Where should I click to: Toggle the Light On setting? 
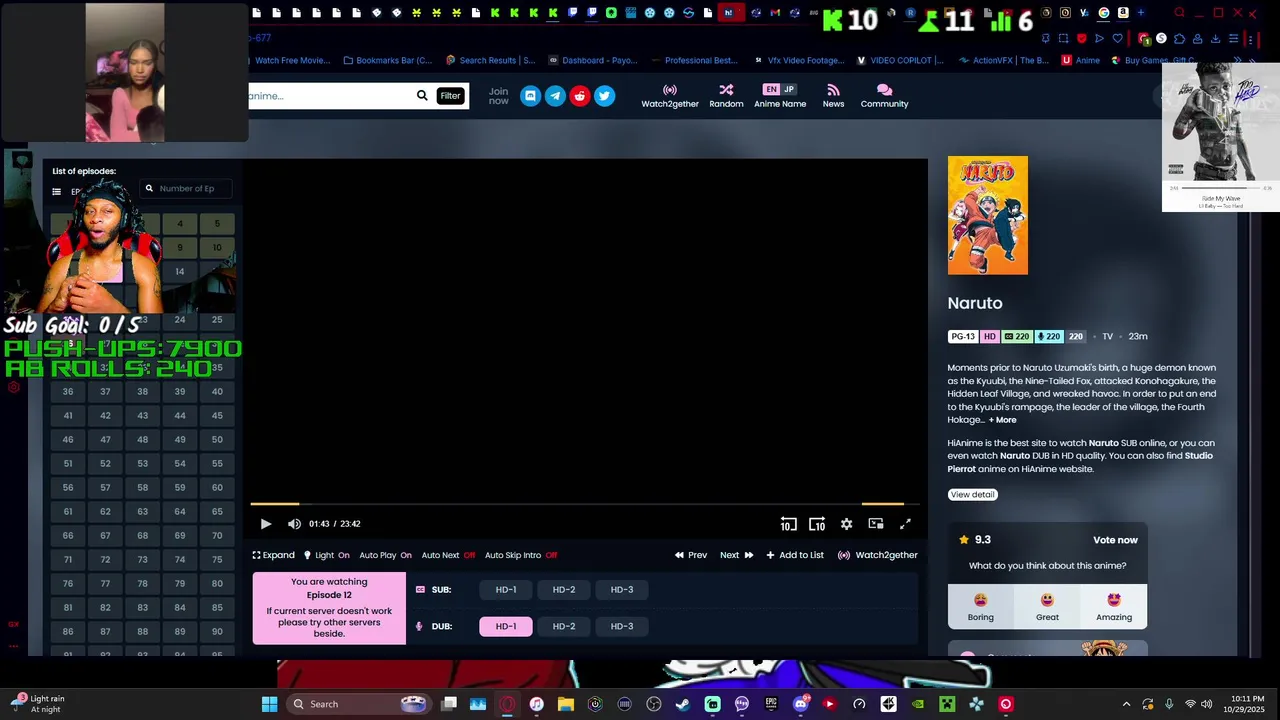pos(327,555)
